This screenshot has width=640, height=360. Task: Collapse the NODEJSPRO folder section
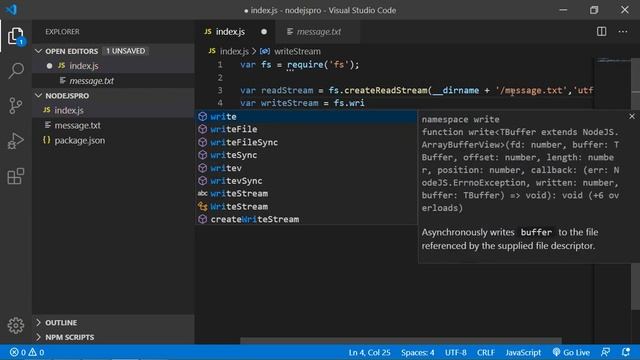[113, 96]
